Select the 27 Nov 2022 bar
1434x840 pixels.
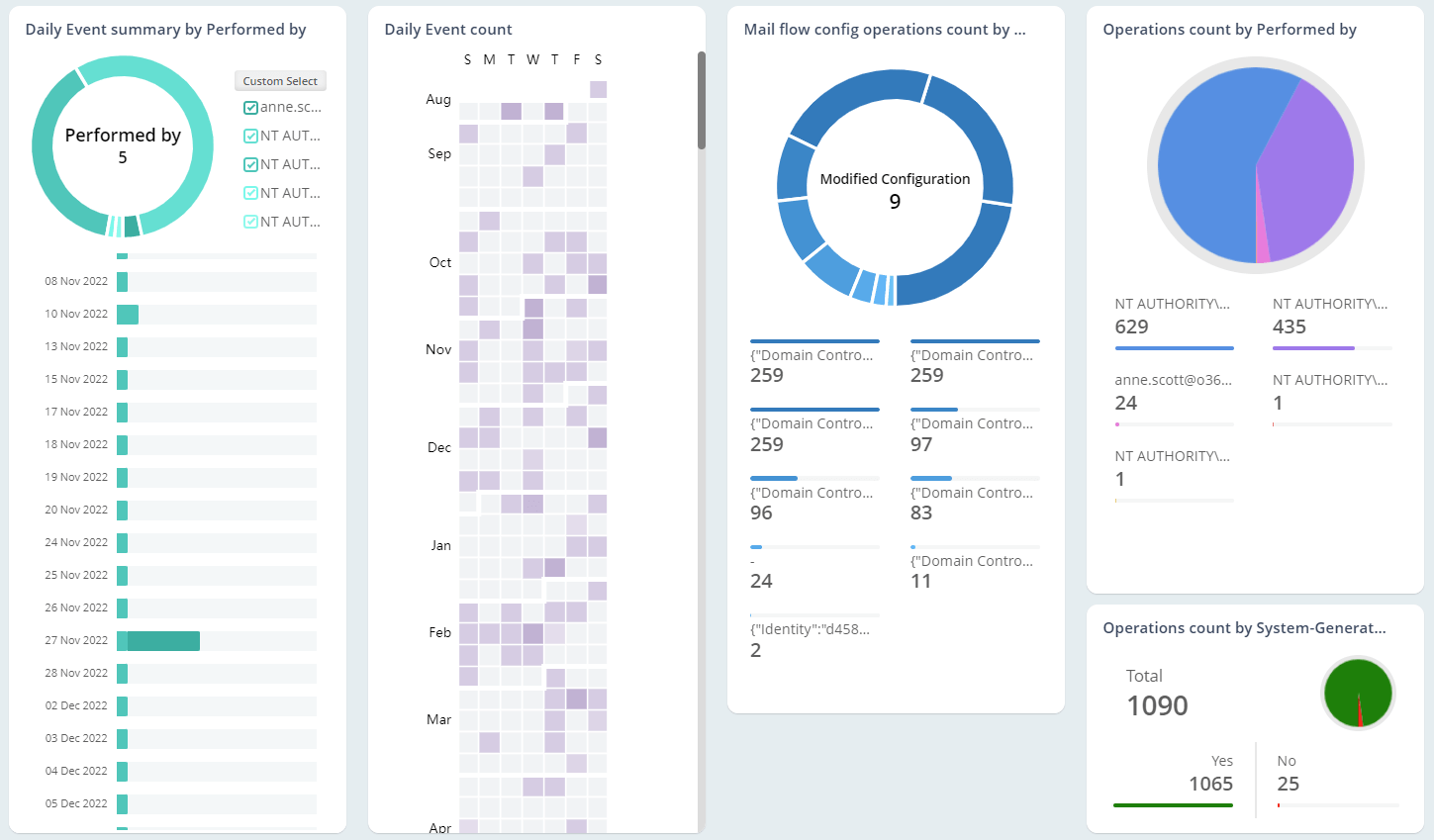[x=163, y=641]
